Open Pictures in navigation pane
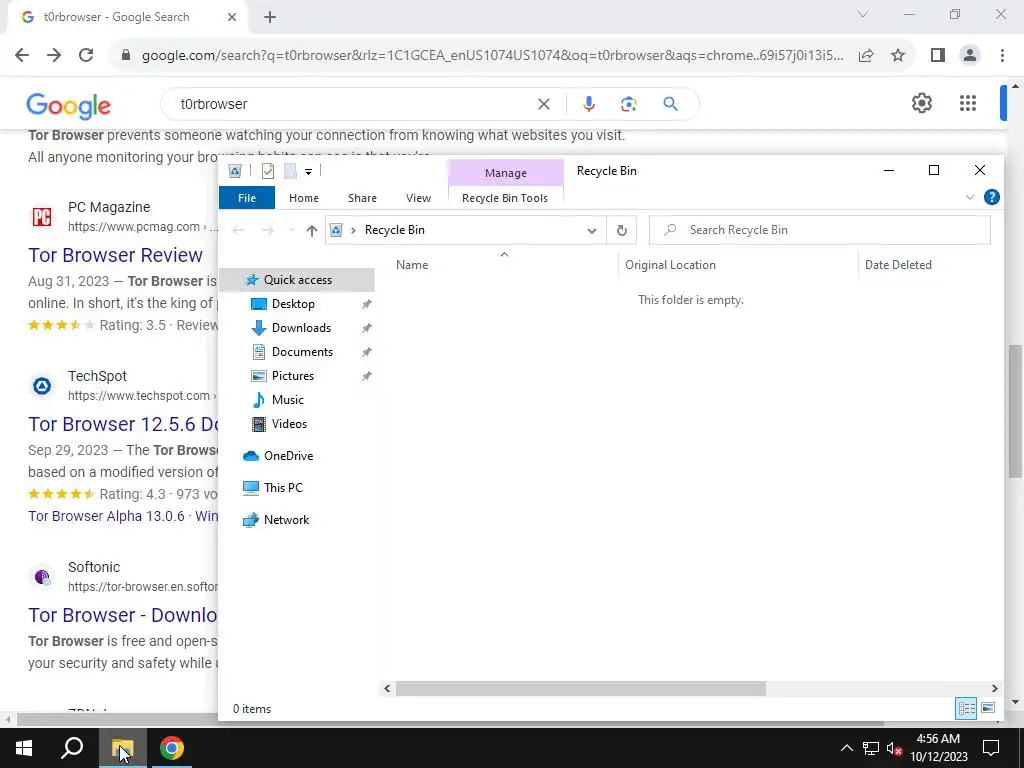 (x=293, y=376)
